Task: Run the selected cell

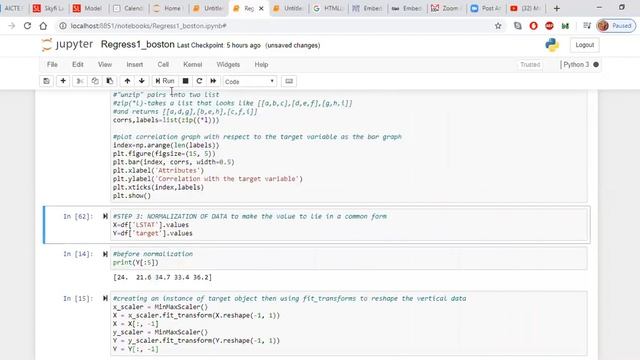Action: 164,81
